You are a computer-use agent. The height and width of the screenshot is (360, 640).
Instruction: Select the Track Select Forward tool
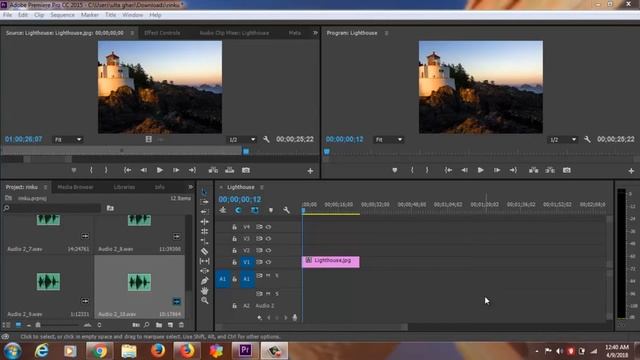pyautogui.click(x=204, y=202)
